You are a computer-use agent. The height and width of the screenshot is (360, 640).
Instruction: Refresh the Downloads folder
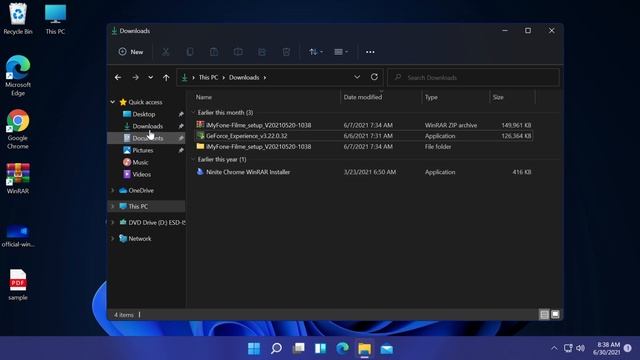pos(374,77)
